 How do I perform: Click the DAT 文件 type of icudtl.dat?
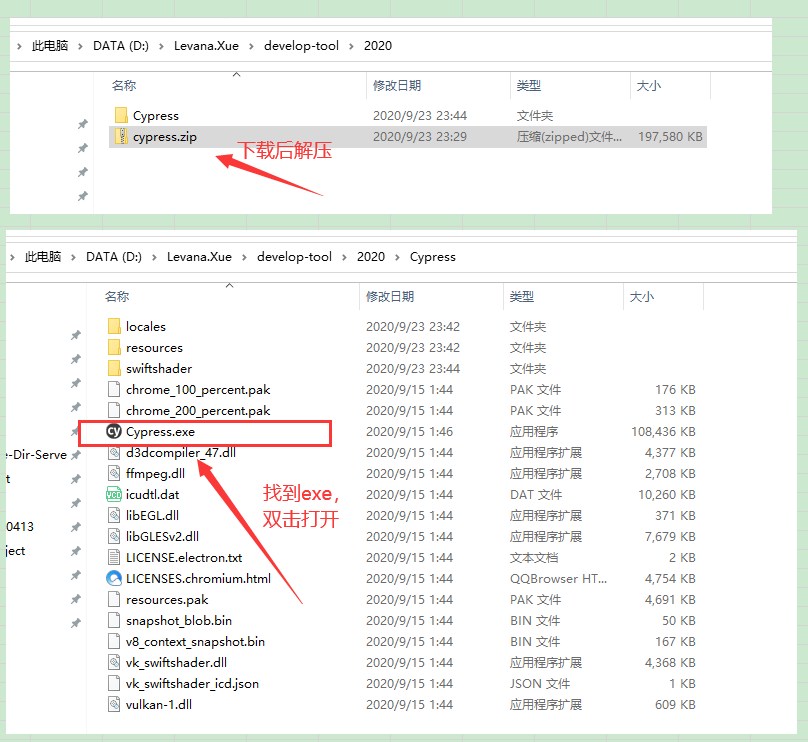(536, 495)
